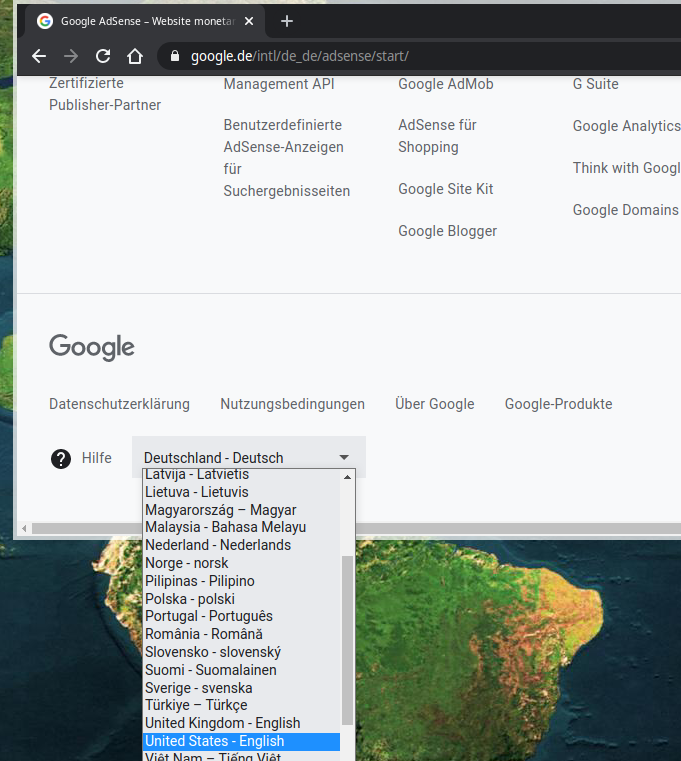Image resolution: width=681 pixels, height=761 pixels.
Task: Open a new tab with plus button
Action: click(287, 21)
